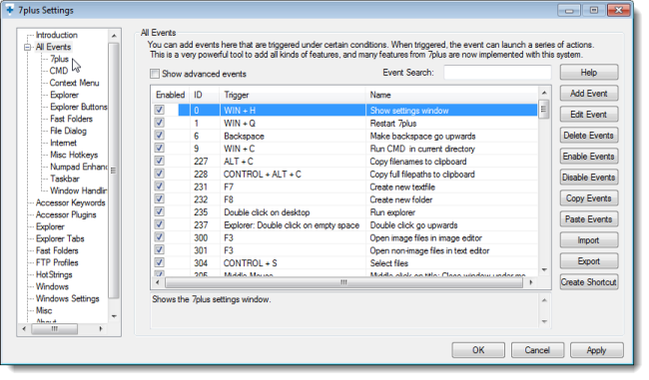This screenshot has height=380, width=649.
Task: Select File Dialog tree item
Action: click(x=68, y=131)
